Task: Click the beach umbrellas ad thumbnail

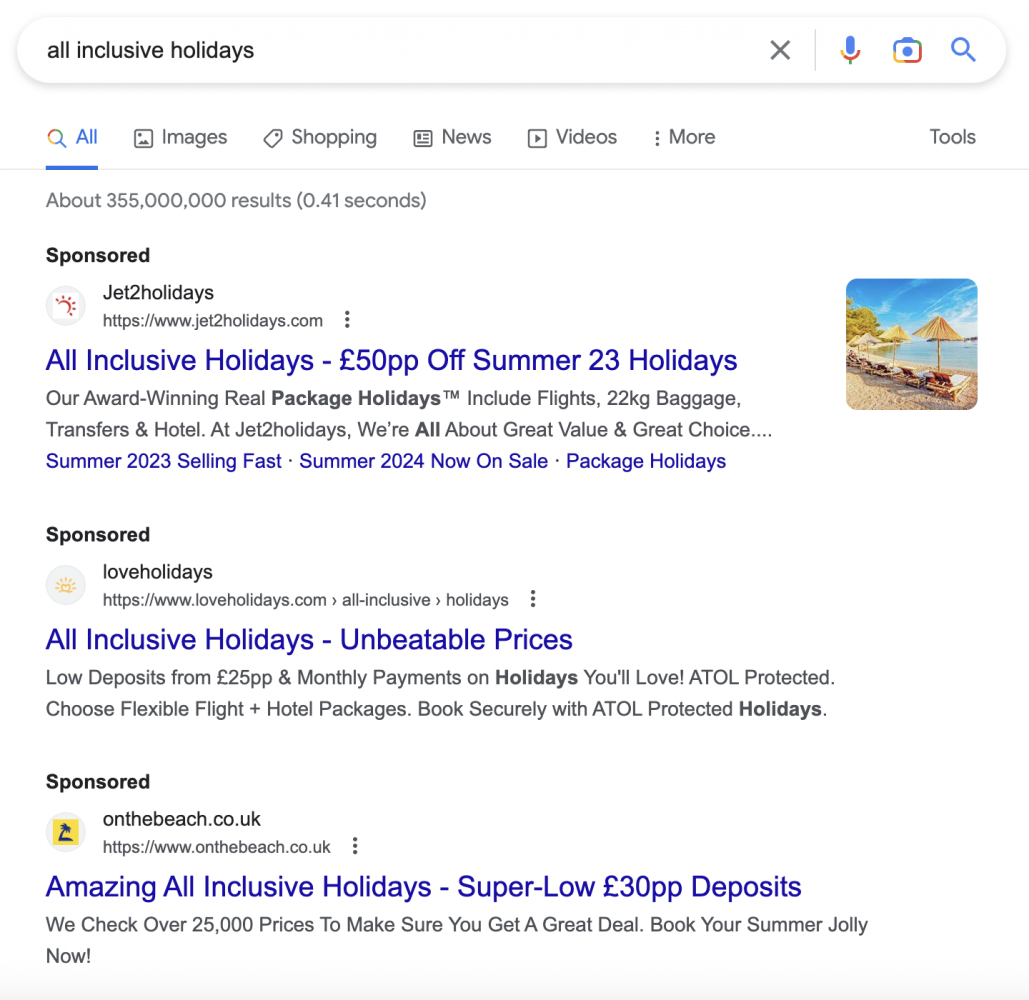Action: point(911,344)
